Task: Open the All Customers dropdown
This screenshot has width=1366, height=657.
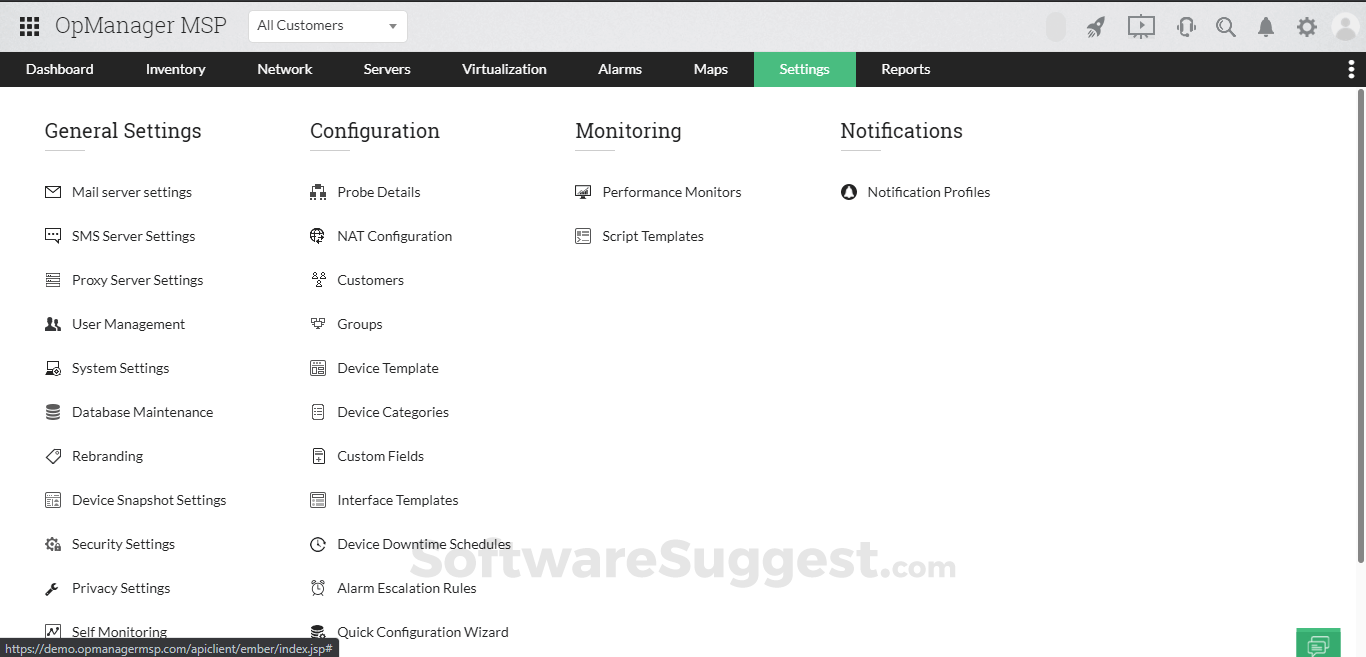Action: pyautogui.click(x=327, y=25)
